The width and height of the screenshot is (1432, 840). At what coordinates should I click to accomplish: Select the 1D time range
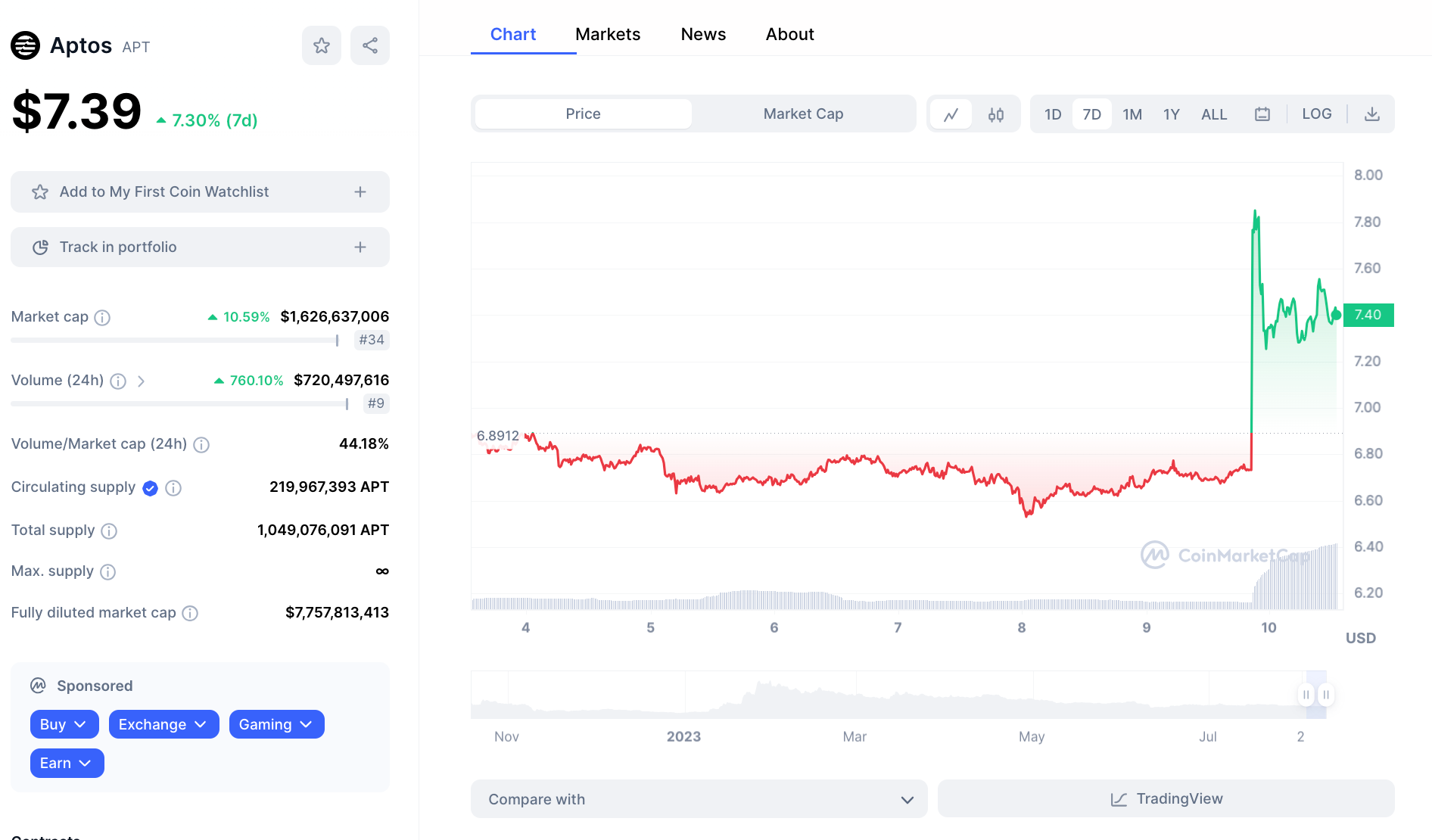(x=1053, y=114)
